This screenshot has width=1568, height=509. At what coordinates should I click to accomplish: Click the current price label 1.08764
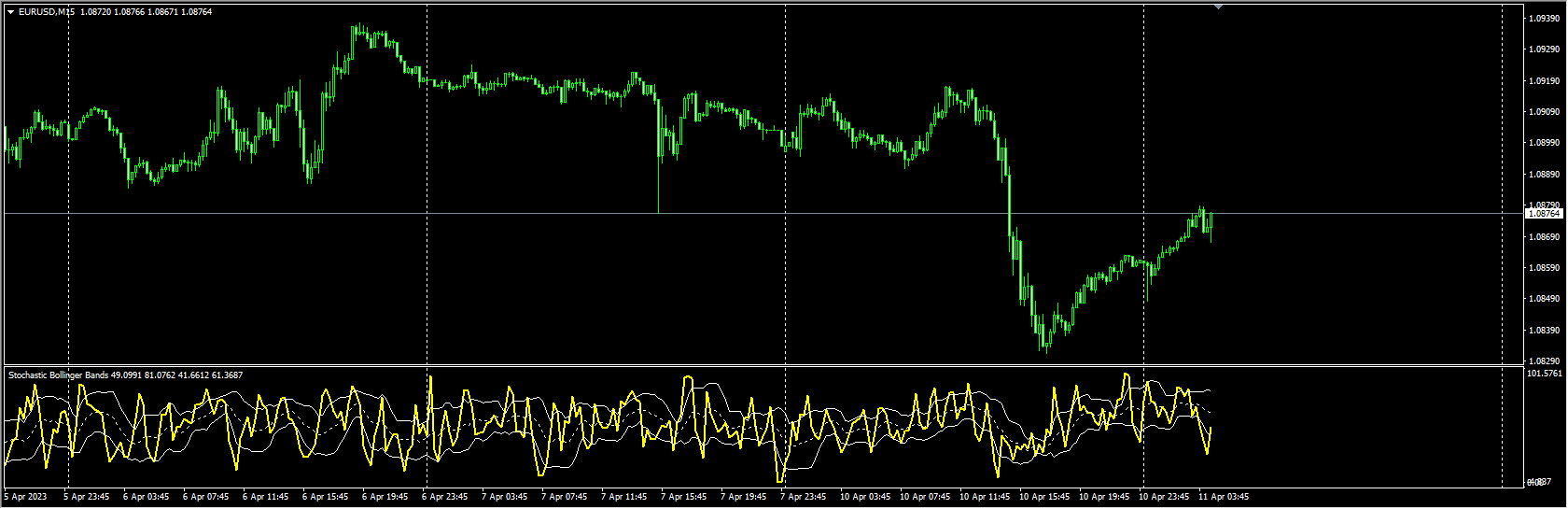[x=1545, y=214]
